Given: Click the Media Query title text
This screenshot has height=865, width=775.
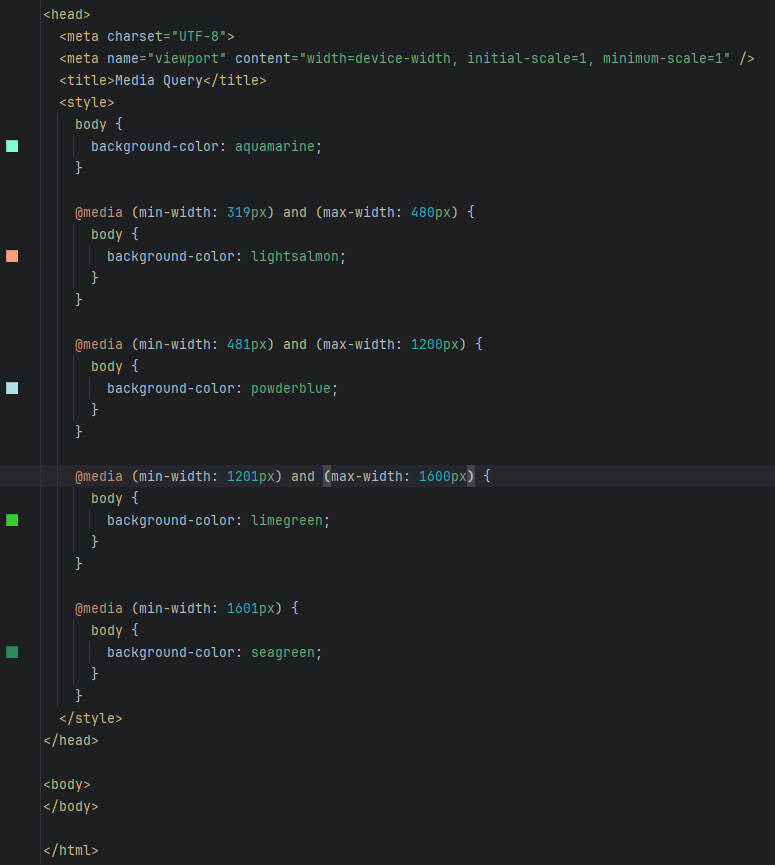Looking at the screenshot, I should pos(159,81).
